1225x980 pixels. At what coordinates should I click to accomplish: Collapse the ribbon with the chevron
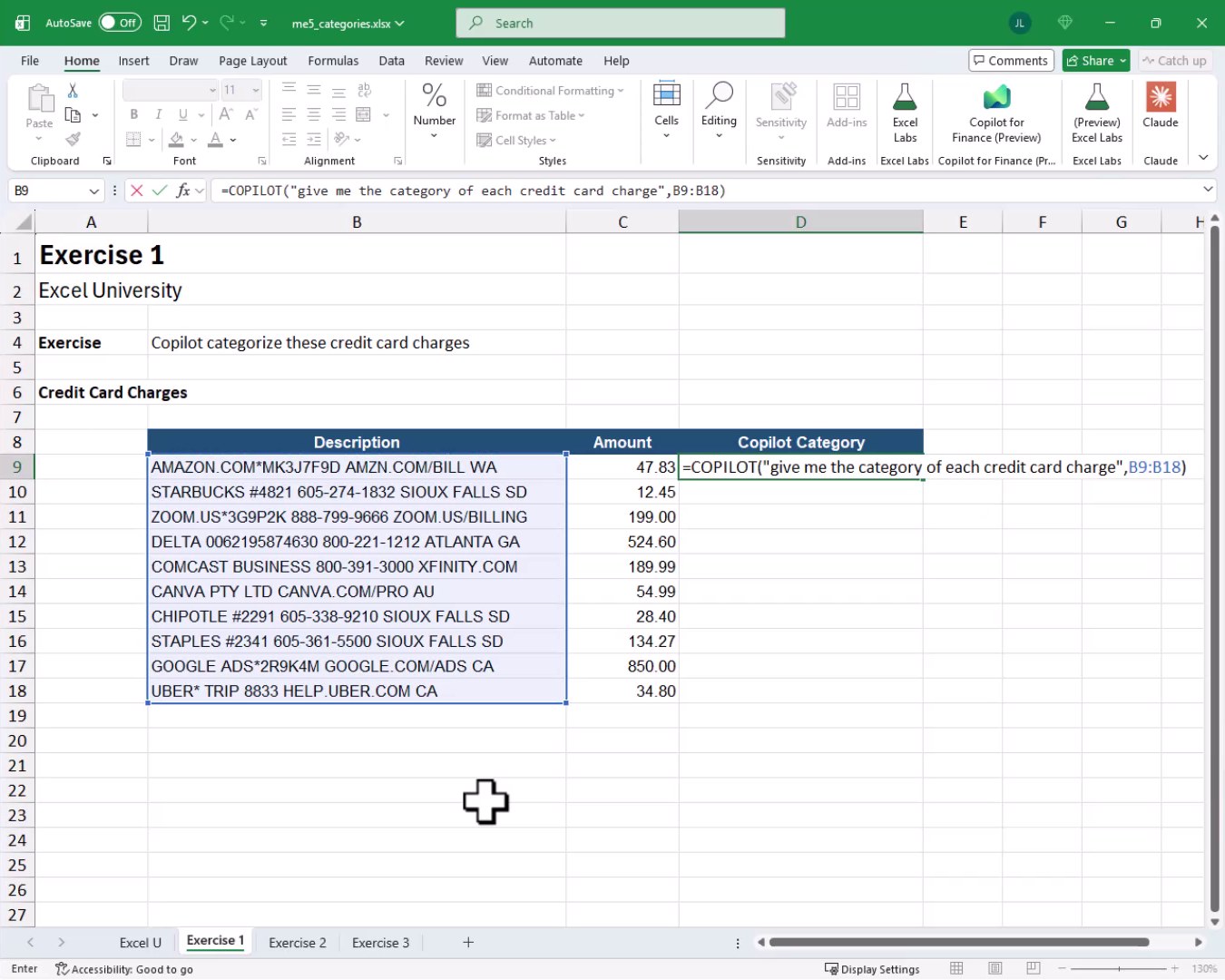[x=1203, y=157]
